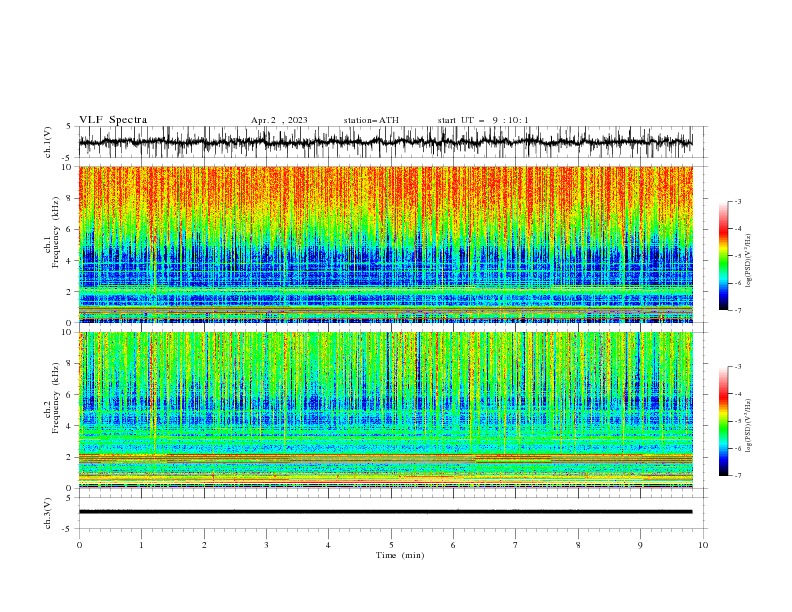Click the "8" tick label on time axis

578,545
